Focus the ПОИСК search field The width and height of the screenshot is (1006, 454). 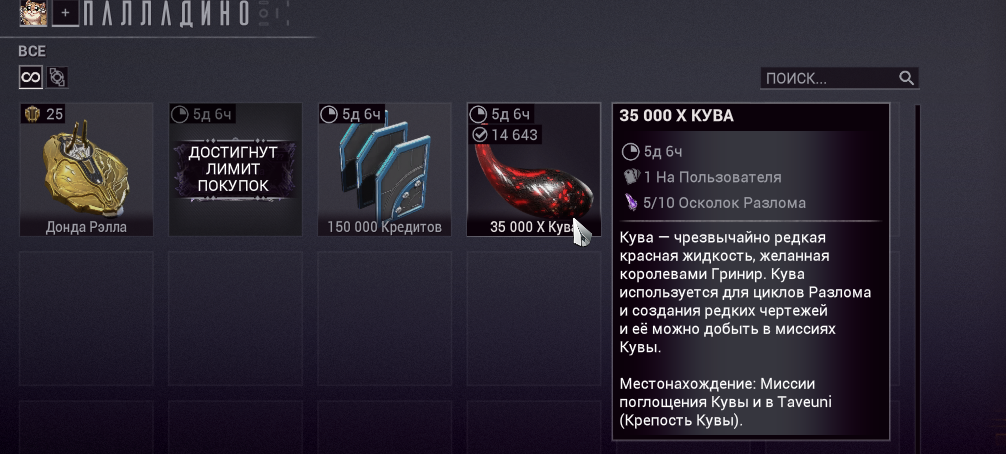point(839,78)
